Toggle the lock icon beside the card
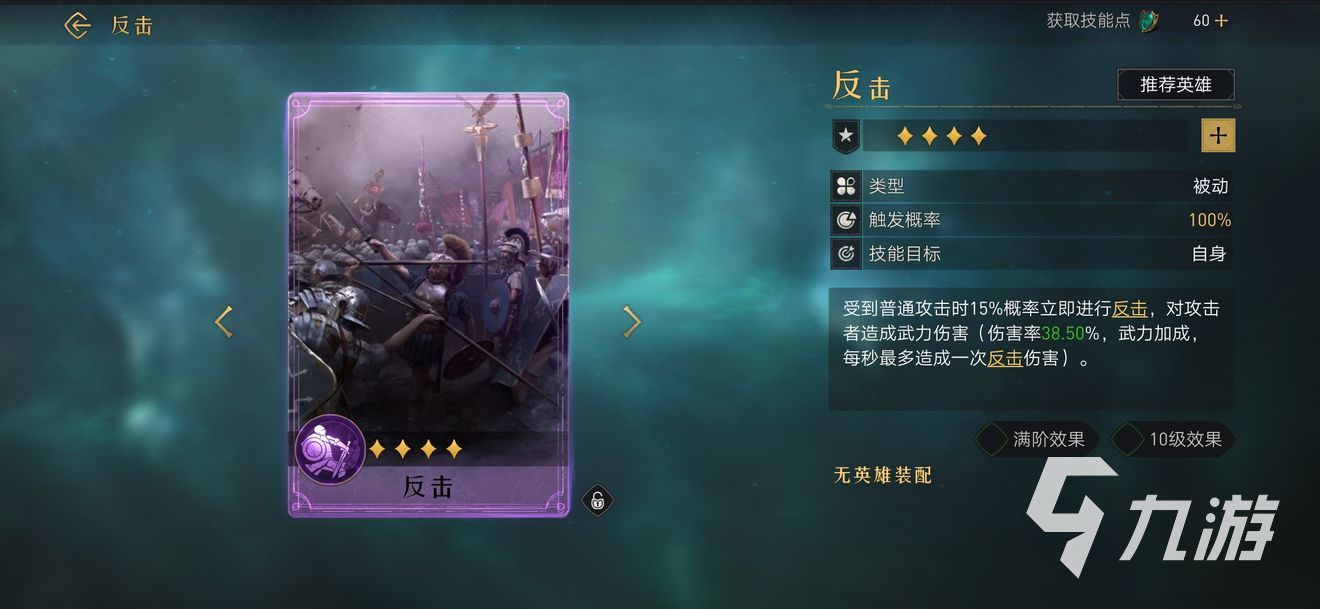The height and width of the screenshot is (609, 1320). coord(597,501)
